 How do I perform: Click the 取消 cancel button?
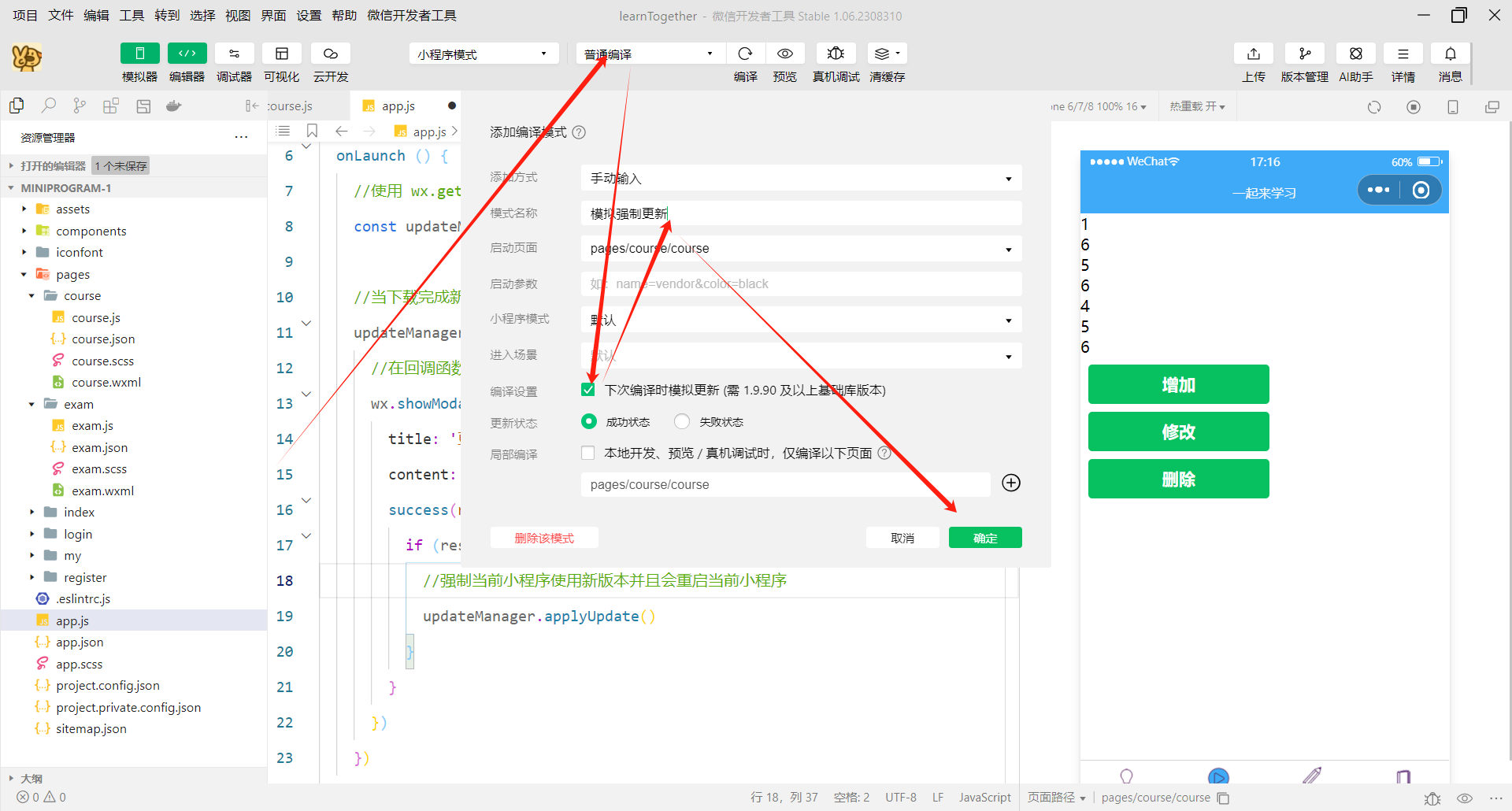coord(902,538)
